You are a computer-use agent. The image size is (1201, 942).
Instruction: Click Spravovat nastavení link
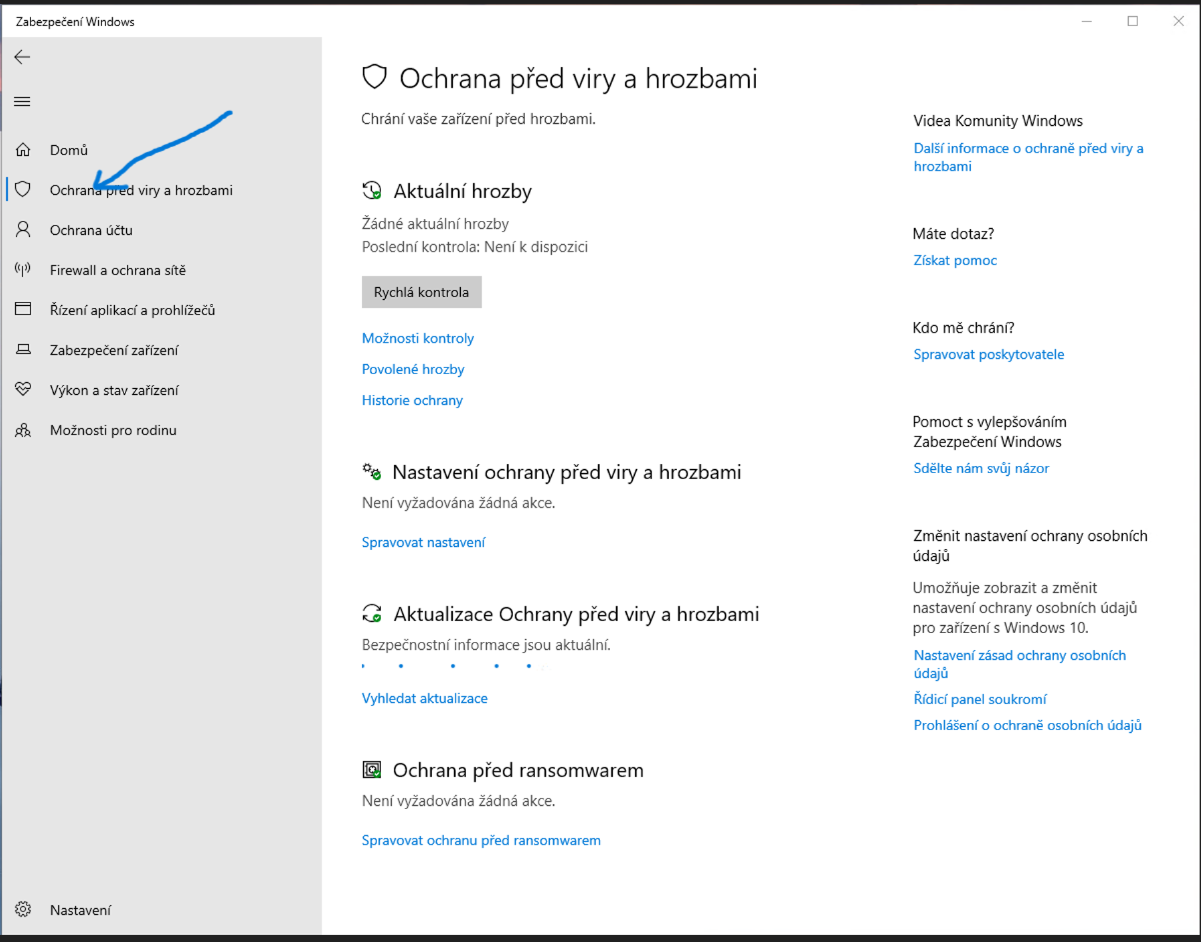[x=423, y=542]
